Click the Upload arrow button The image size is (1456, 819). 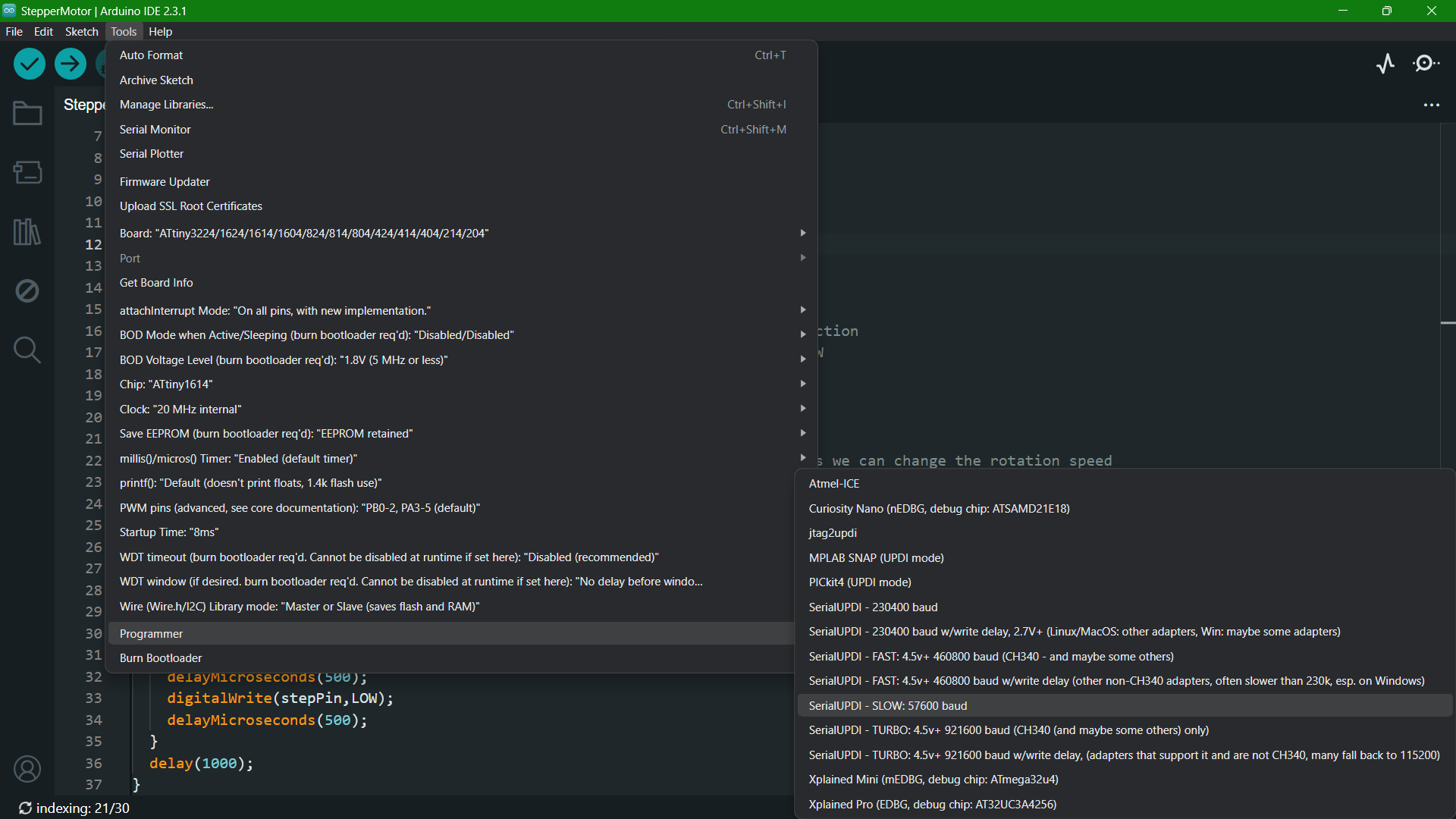[71, 64]
